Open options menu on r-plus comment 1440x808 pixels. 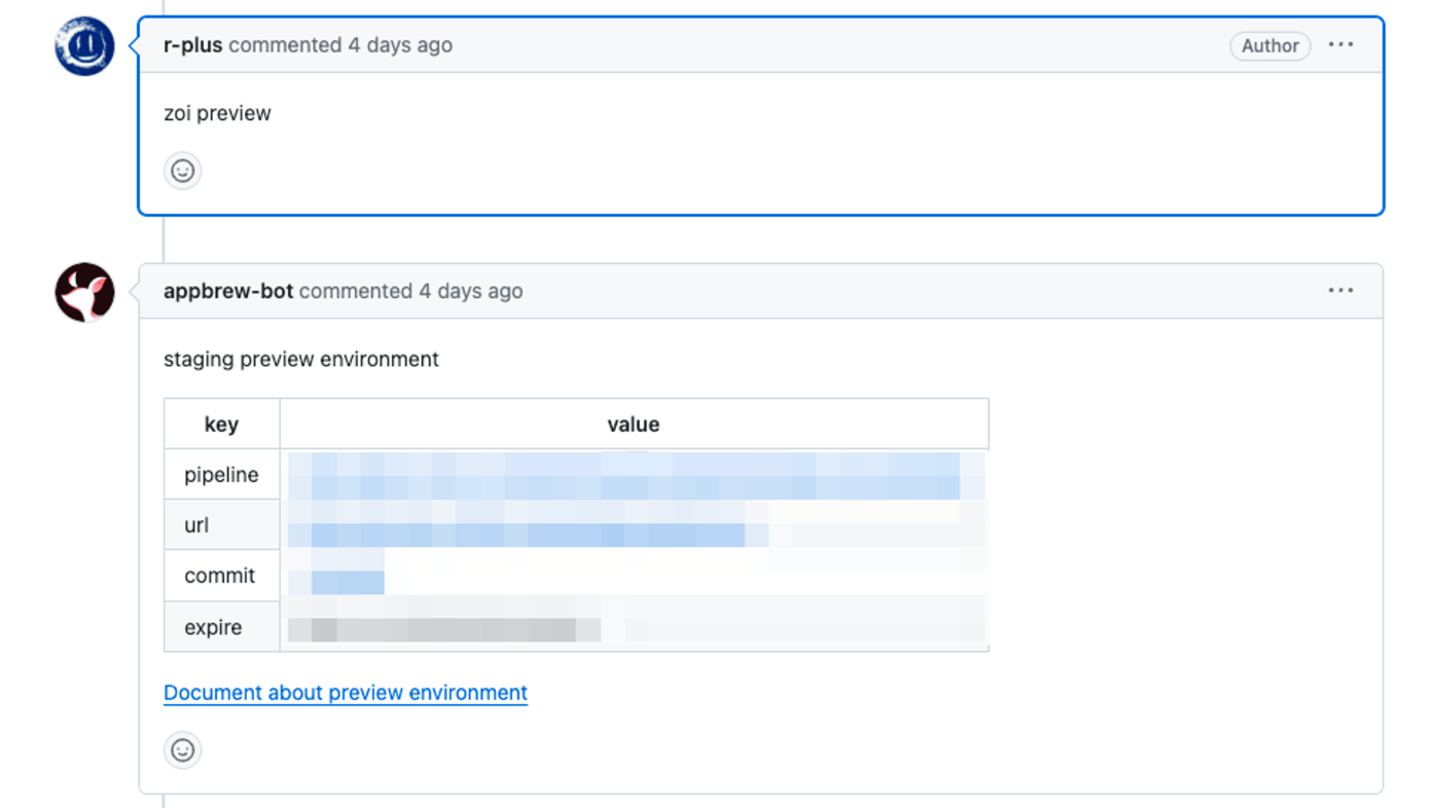(x=1341, y=45)
